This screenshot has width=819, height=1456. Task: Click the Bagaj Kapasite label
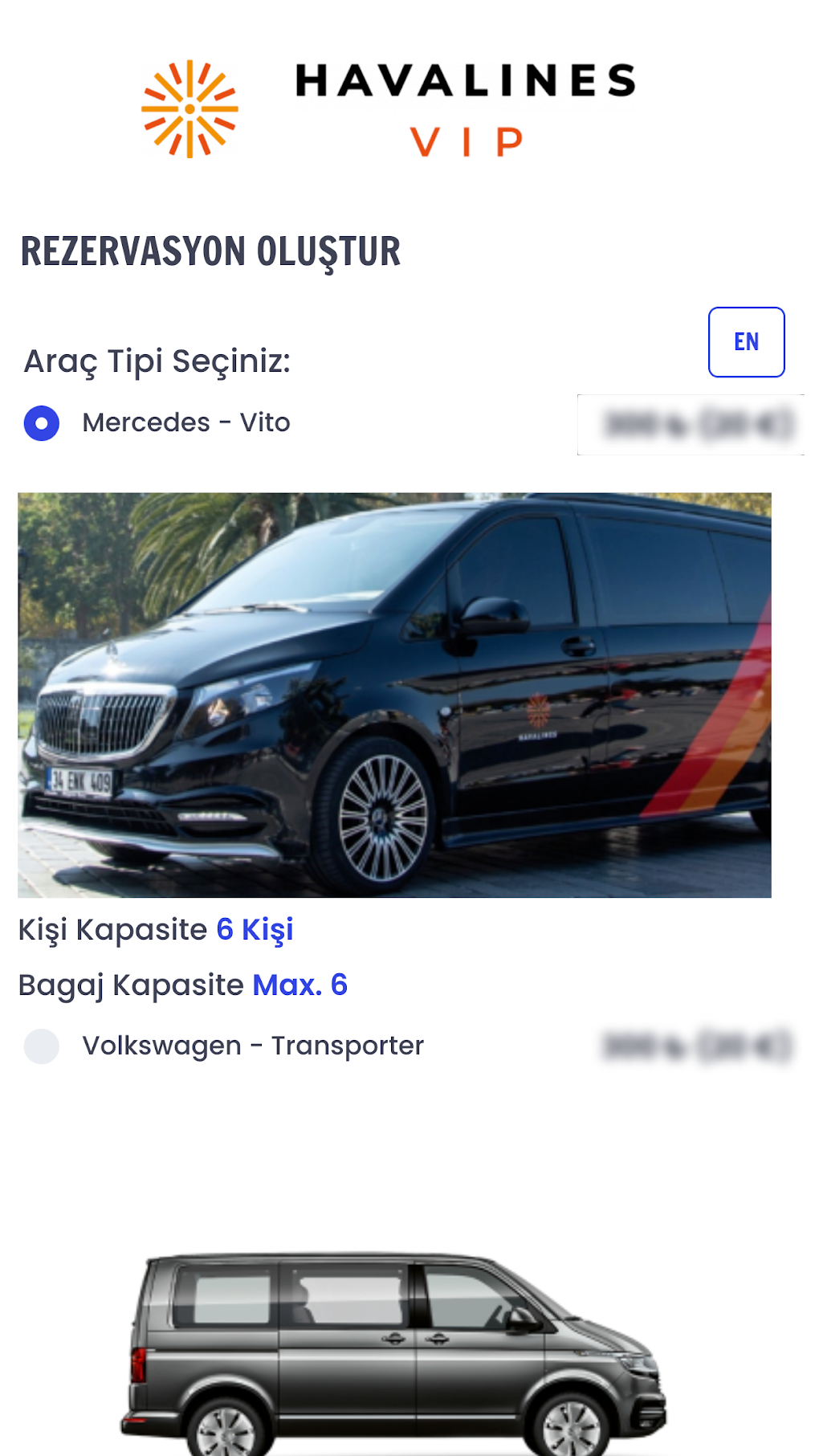pos(131,985)
